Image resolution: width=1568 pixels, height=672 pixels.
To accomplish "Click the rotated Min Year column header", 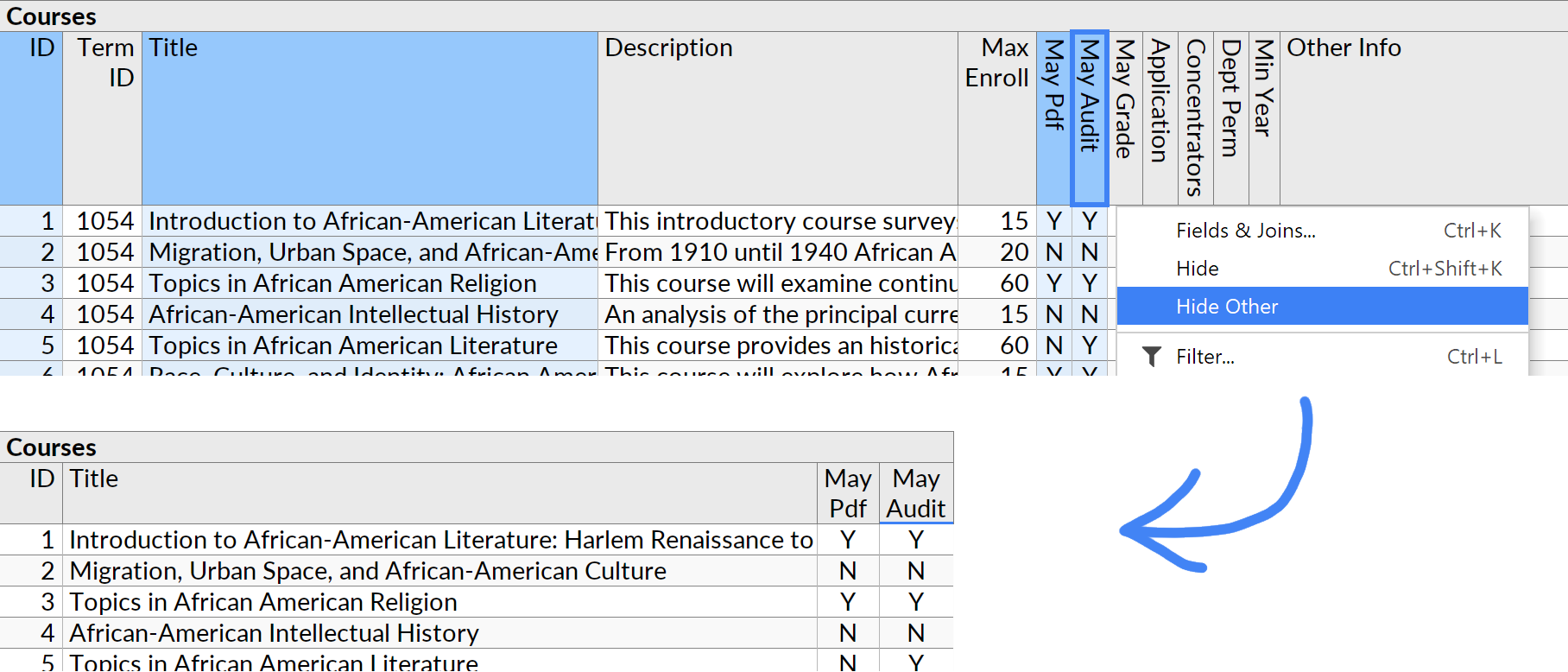I will click(x=1263, y=118).
